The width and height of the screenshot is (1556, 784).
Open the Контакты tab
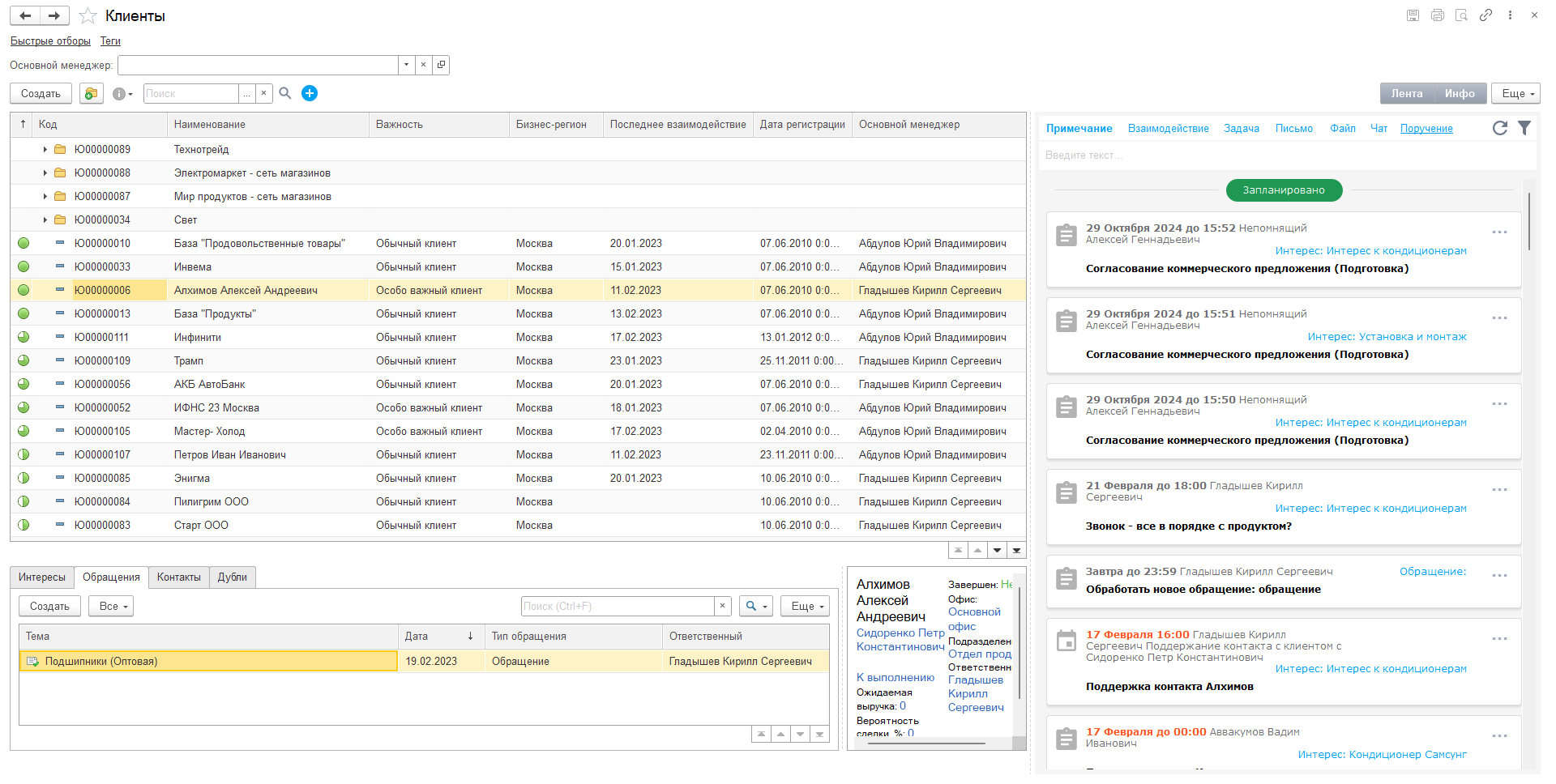(x=179, y=577)
